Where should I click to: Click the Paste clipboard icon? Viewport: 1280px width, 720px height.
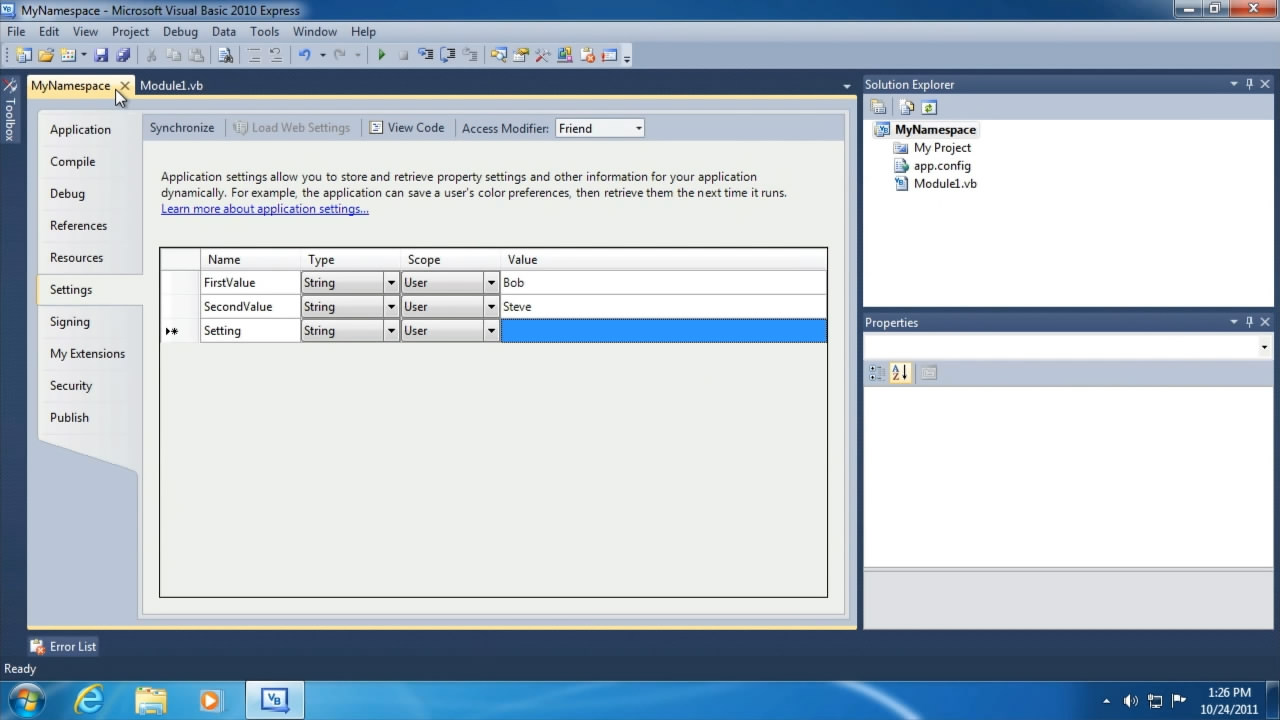click(196, 55)
